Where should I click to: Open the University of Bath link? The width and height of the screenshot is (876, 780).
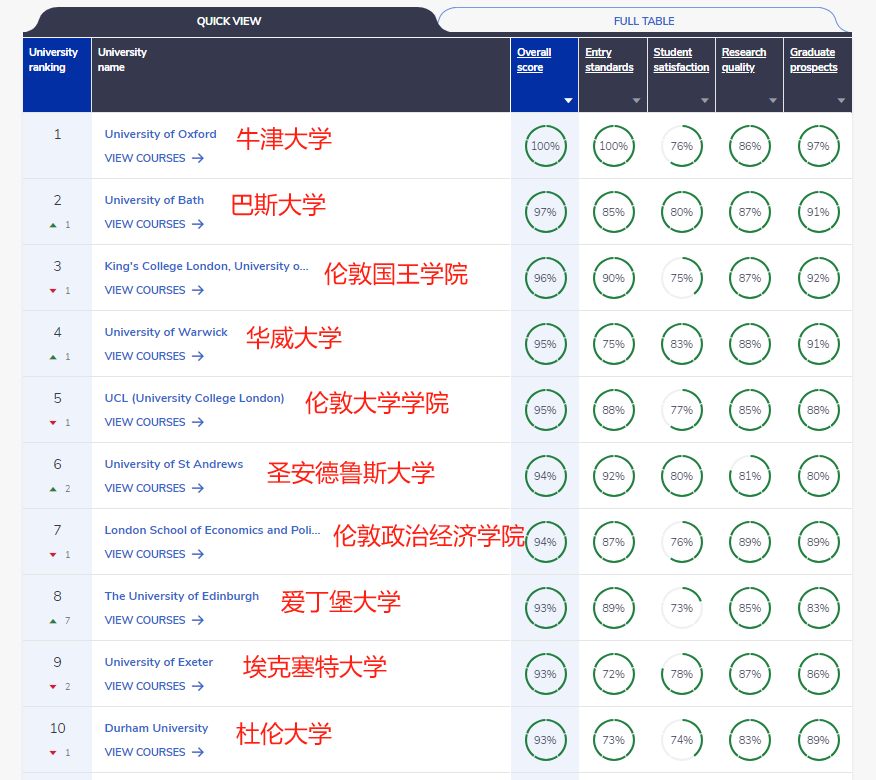154,200
